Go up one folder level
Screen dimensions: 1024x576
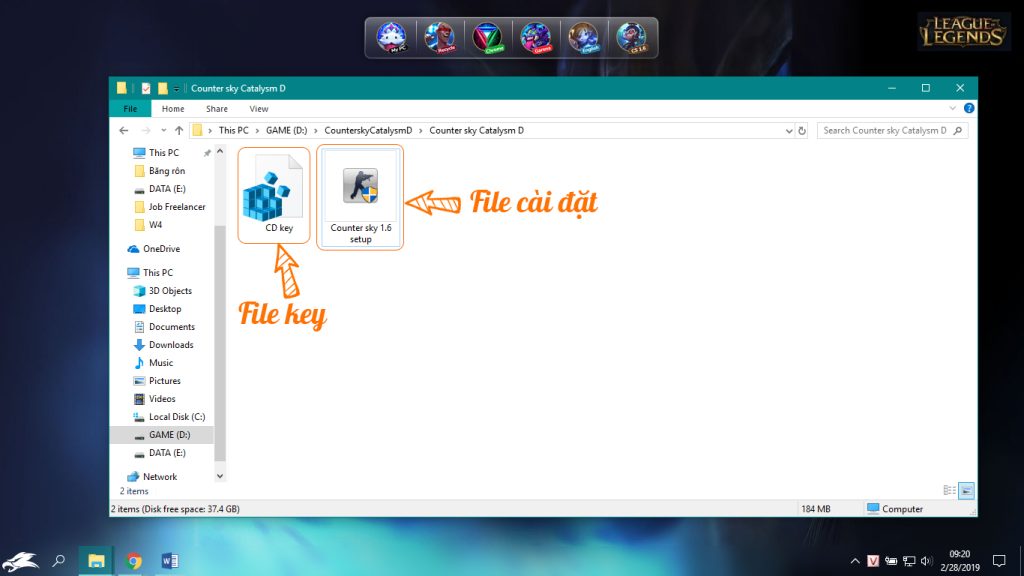coord(179,131)
